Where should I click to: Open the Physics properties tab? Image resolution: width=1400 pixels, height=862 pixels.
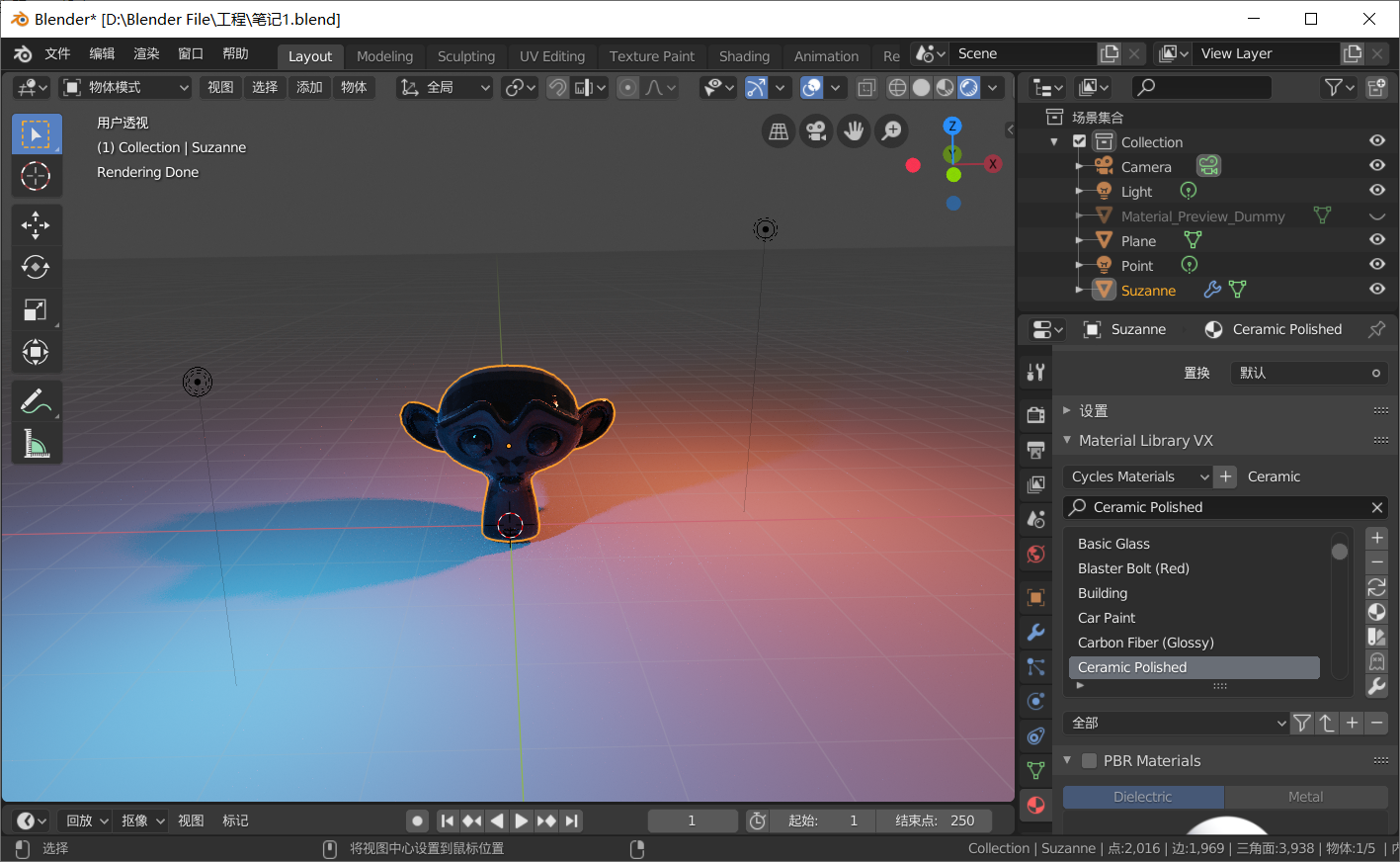[x=1035, y=701]
